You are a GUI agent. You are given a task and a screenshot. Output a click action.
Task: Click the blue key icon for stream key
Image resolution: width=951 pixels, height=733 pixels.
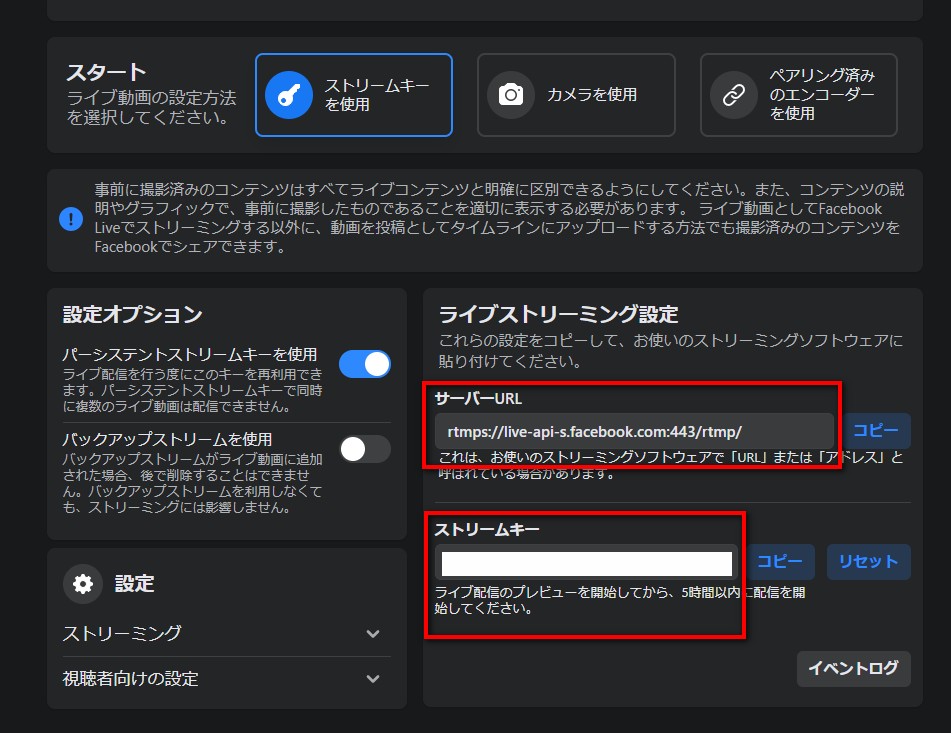pos(289,95)
